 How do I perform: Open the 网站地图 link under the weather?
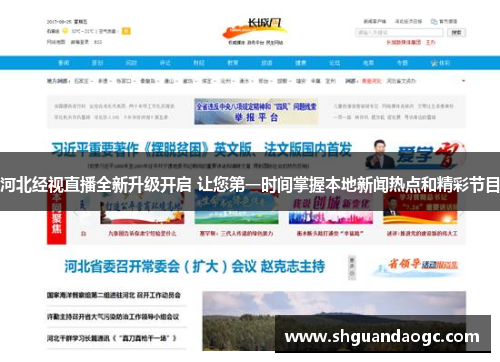click(56, 42)
